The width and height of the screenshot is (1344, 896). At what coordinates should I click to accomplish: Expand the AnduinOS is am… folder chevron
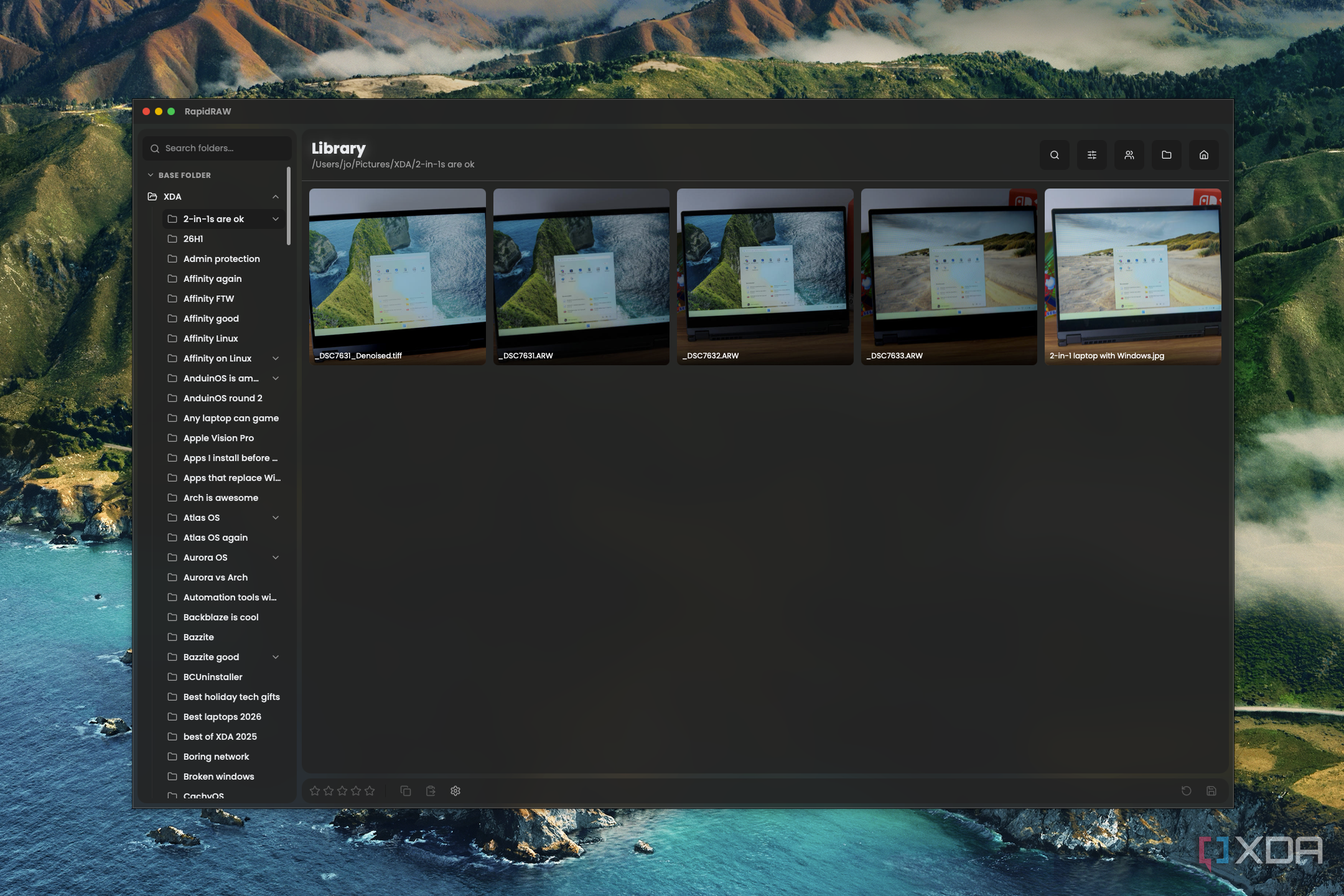276,378
